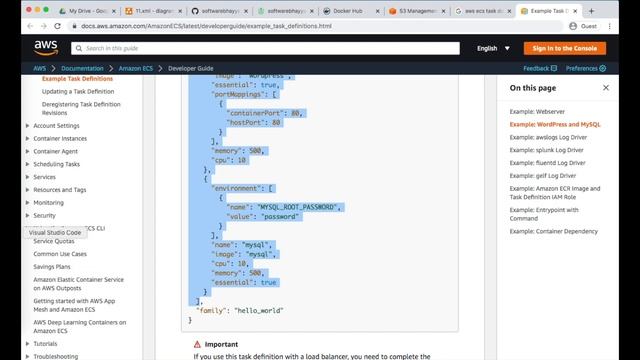The width and height of the screenshot is (640, 360).
Task: Open Deregistering Task Definition Revisions link
Action: 81,109
